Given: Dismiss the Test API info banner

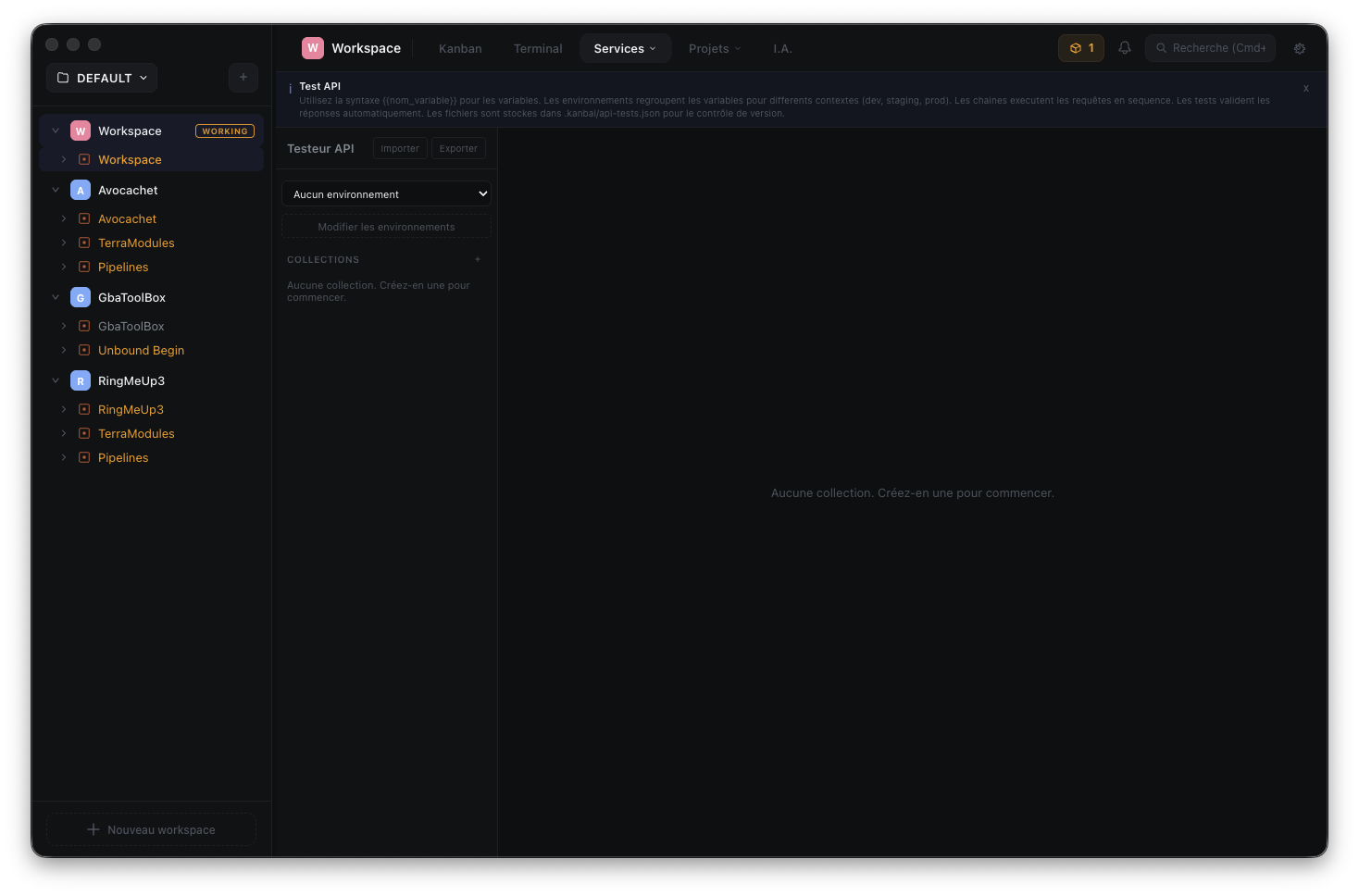Looking at the screenshot, I should point(1305,88).
